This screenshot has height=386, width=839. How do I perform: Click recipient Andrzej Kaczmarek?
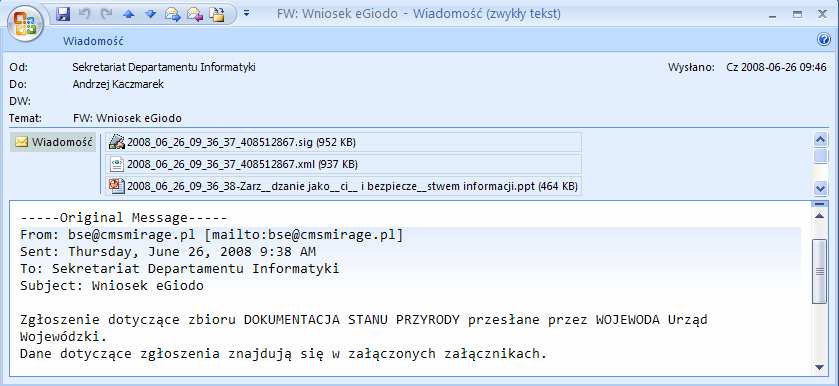coord(118,84)
